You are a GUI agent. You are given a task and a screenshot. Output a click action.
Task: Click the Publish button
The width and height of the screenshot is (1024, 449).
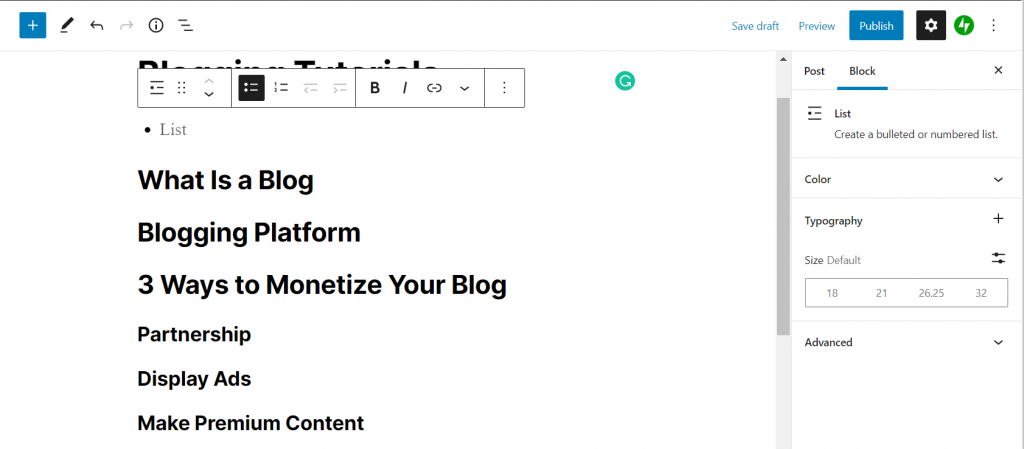[x=876, y=25]
